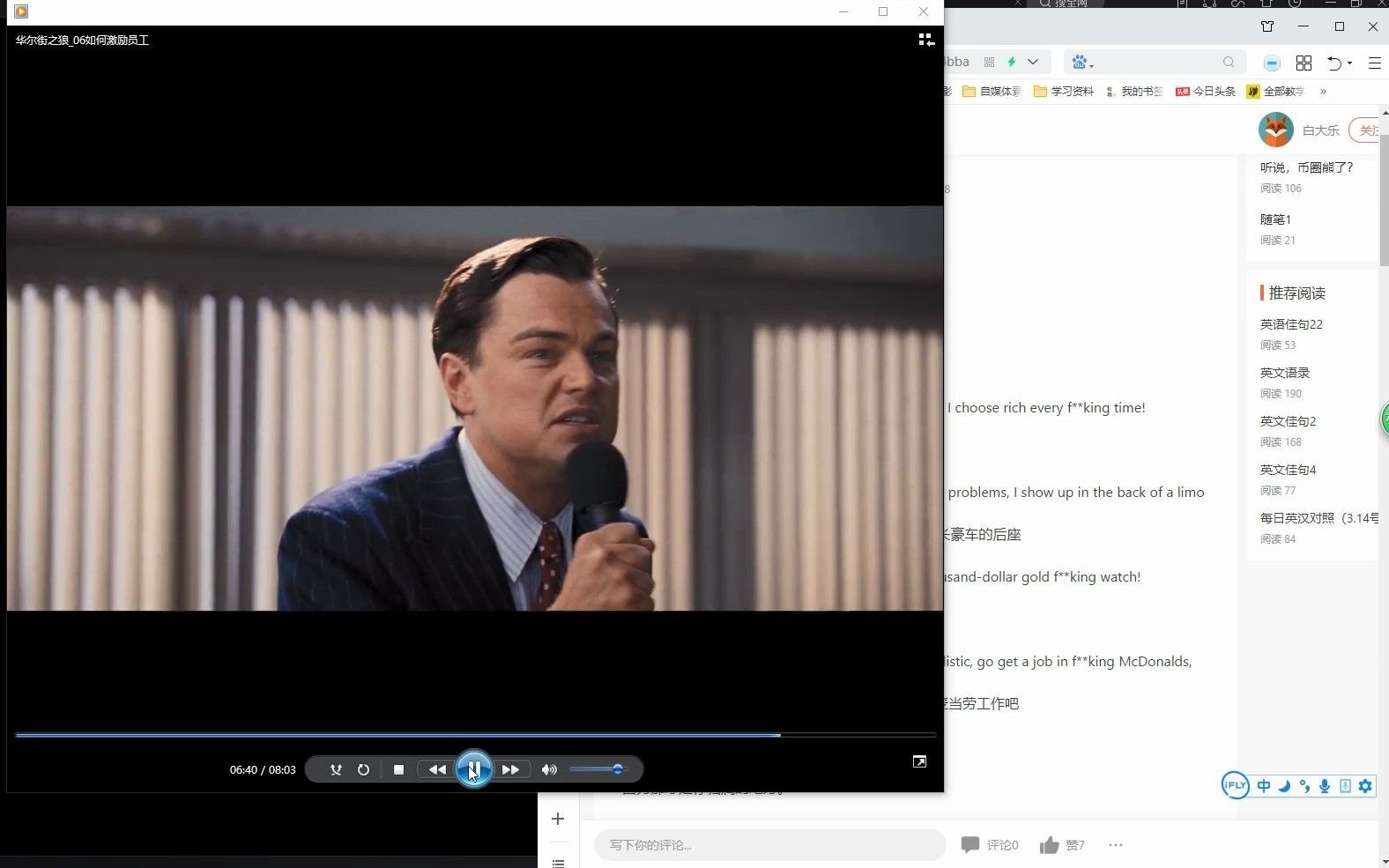
Task: Click the video seek progress bar
Action: click(475, 734)
